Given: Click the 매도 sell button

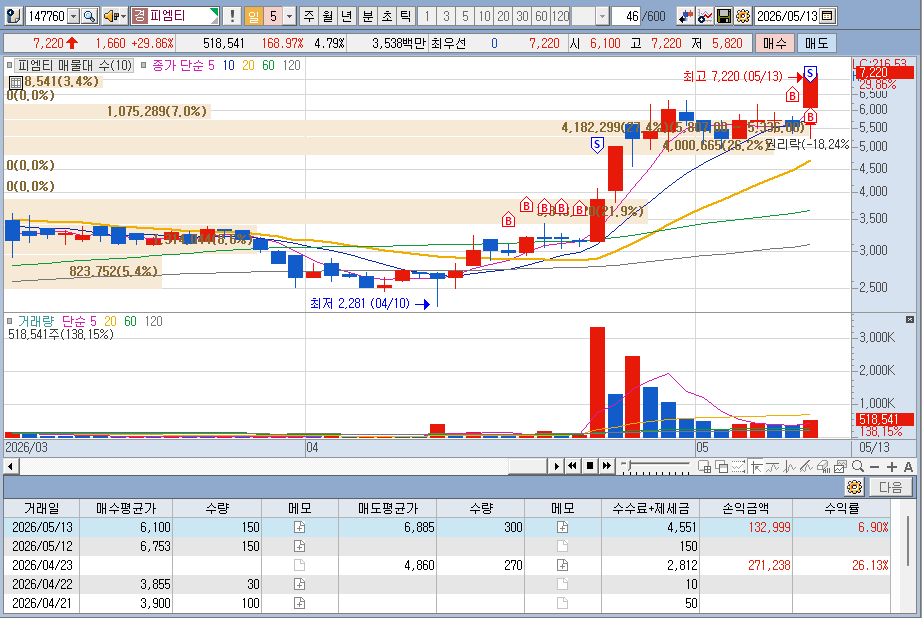Looking at the screenshot, I should coord(816,43).
